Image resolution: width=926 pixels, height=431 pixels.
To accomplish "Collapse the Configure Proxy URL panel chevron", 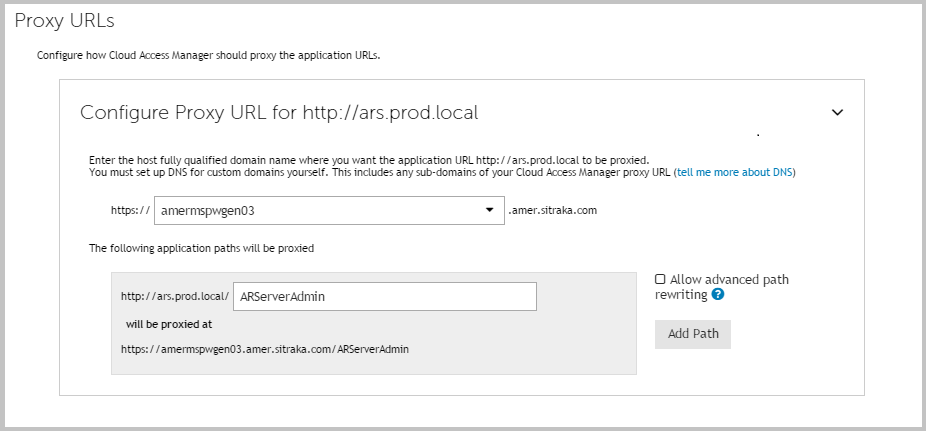I will pyautogui.click(x=837, y=113).
